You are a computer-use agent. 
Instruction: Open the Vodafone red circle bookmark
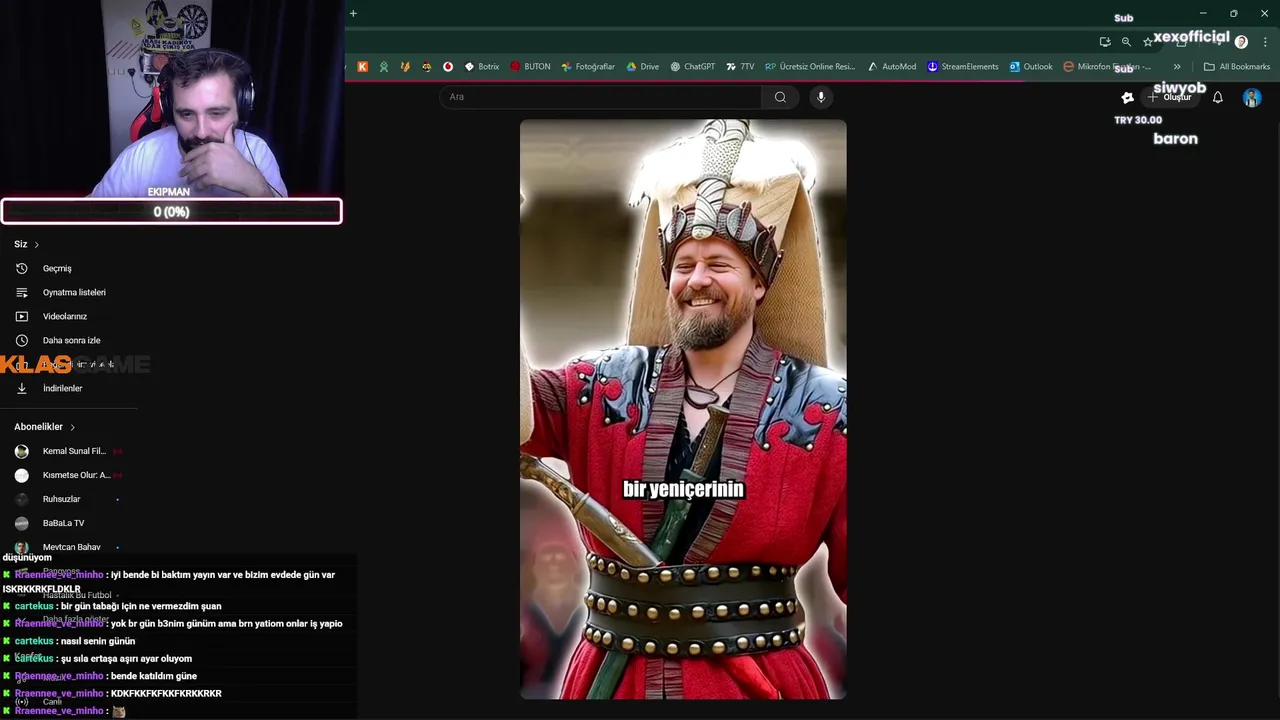tap(448, 67)
